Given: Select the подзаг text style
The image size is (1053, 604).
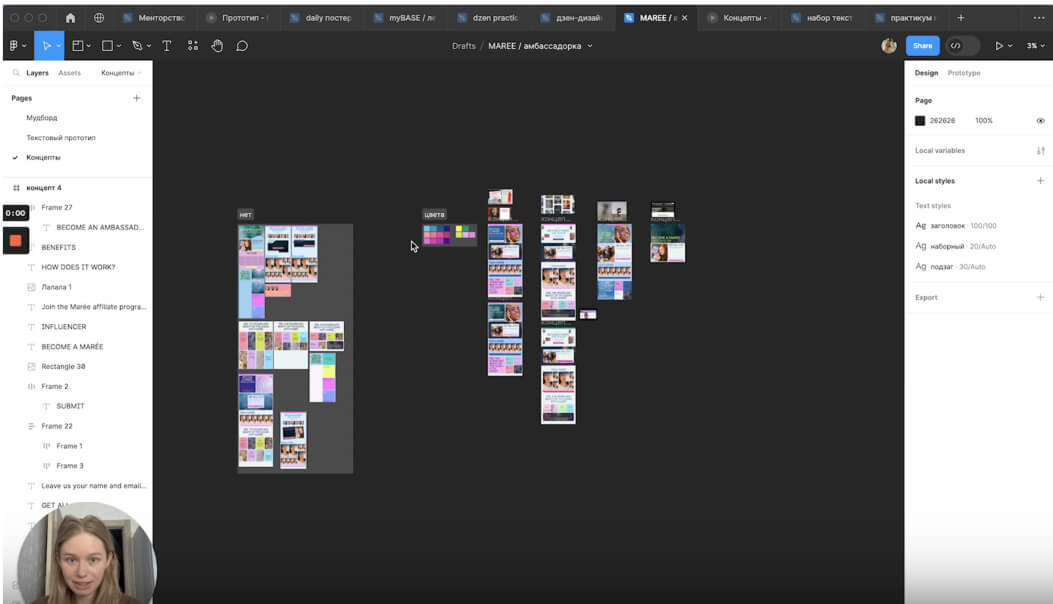Looking at the screenshot, I should [950, 267].
